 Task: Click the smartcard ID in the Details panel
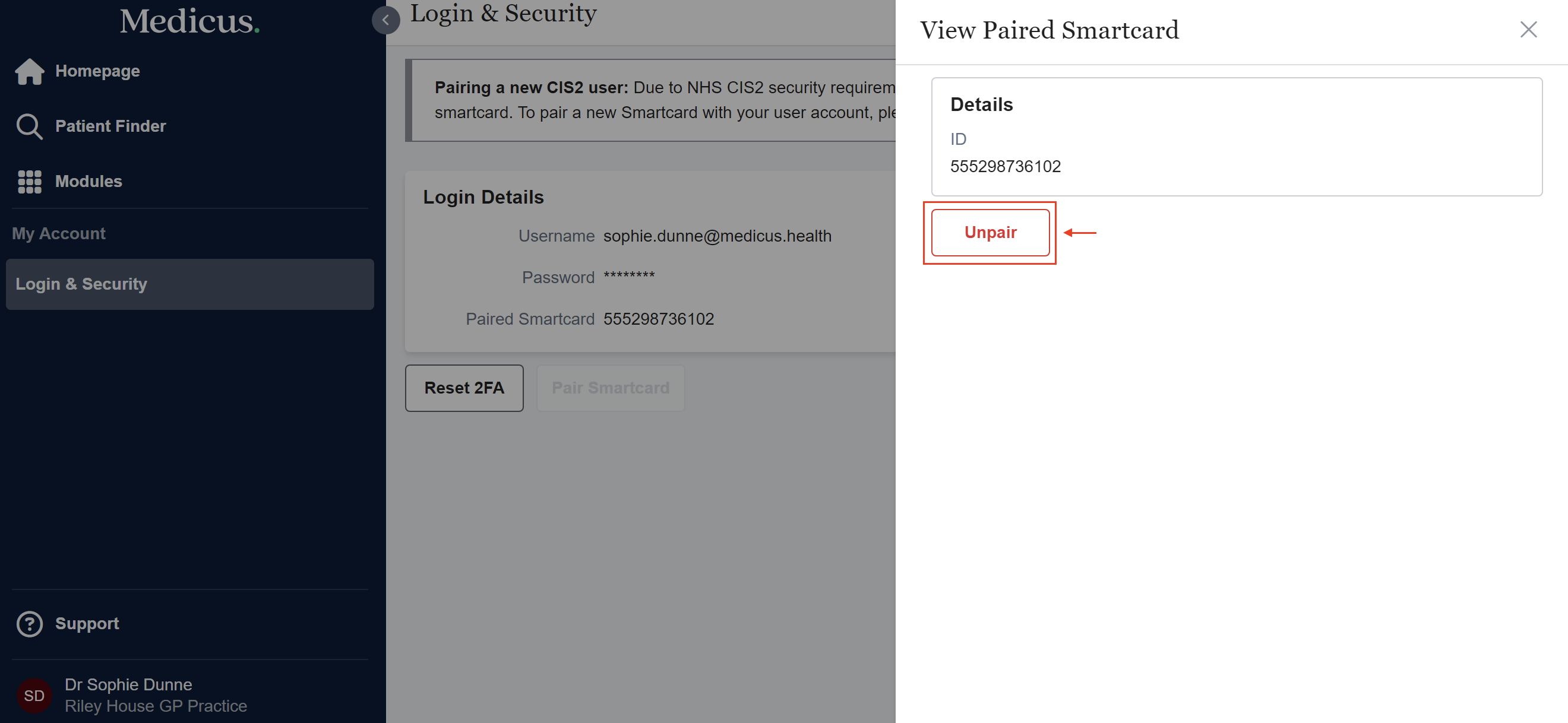[x=1005, y=167]
